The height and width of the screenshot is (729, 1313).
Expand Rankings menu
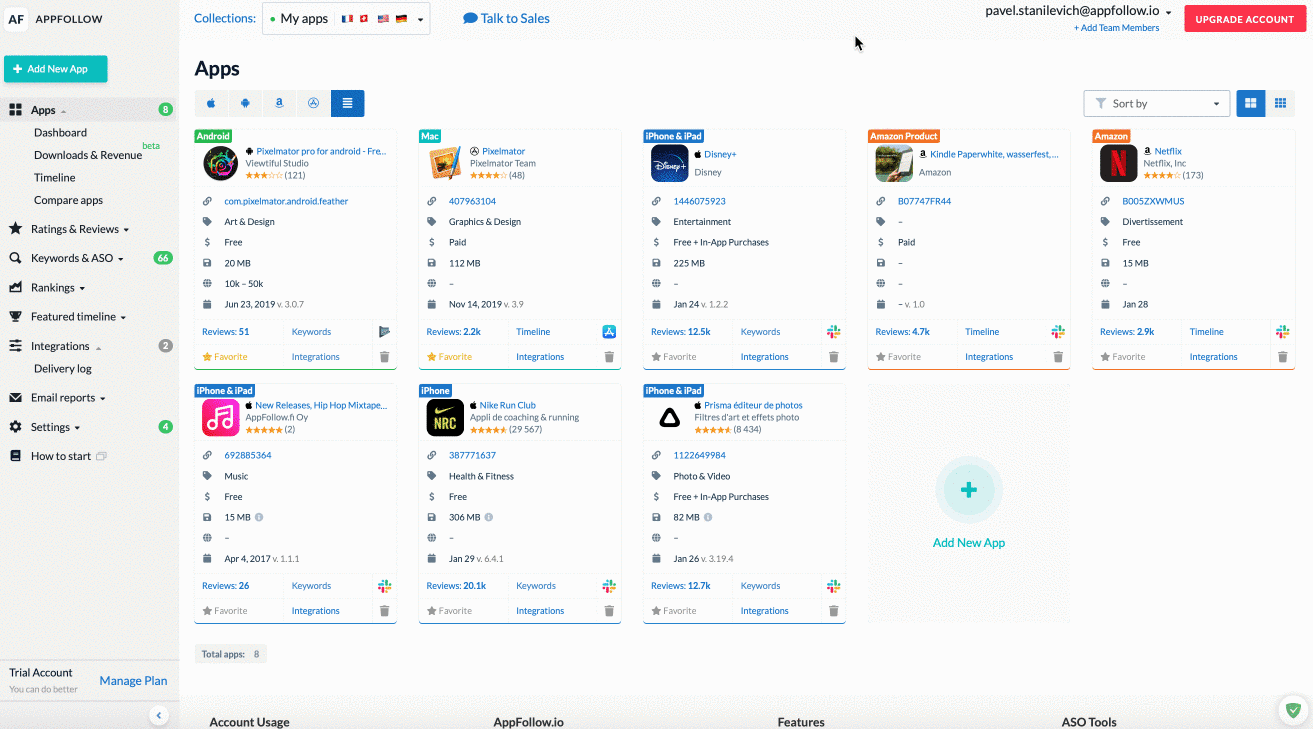pos(58,288)
